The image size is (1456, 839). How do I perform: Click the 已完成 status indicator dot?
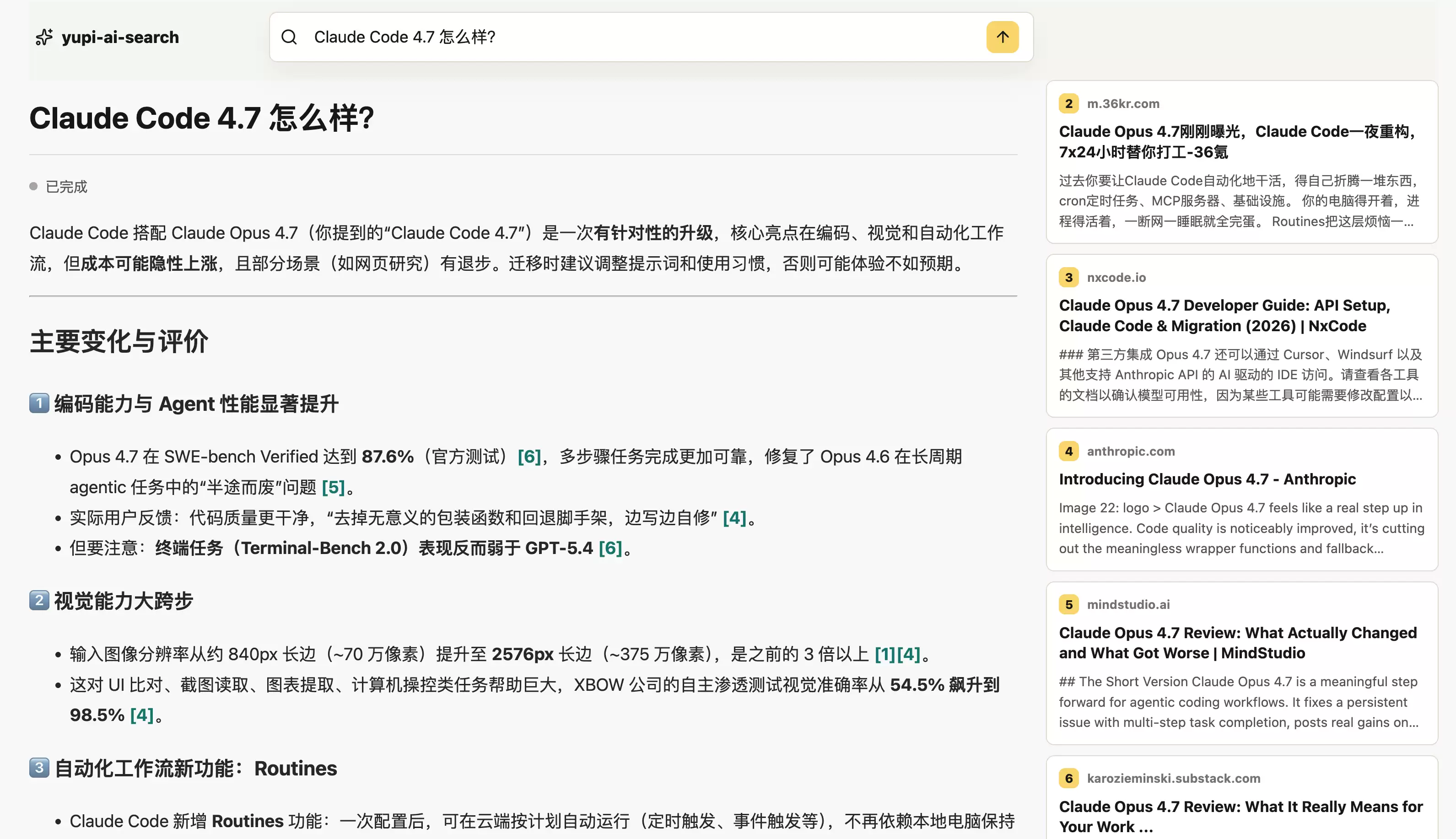(x=33, y=186)
